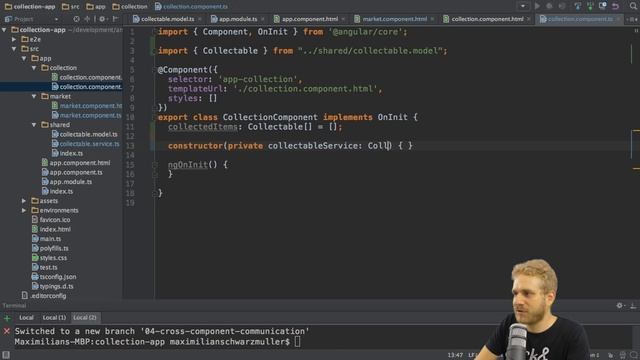
Task: Add new terminal session with green plus
Action: (x=7, y=318)
